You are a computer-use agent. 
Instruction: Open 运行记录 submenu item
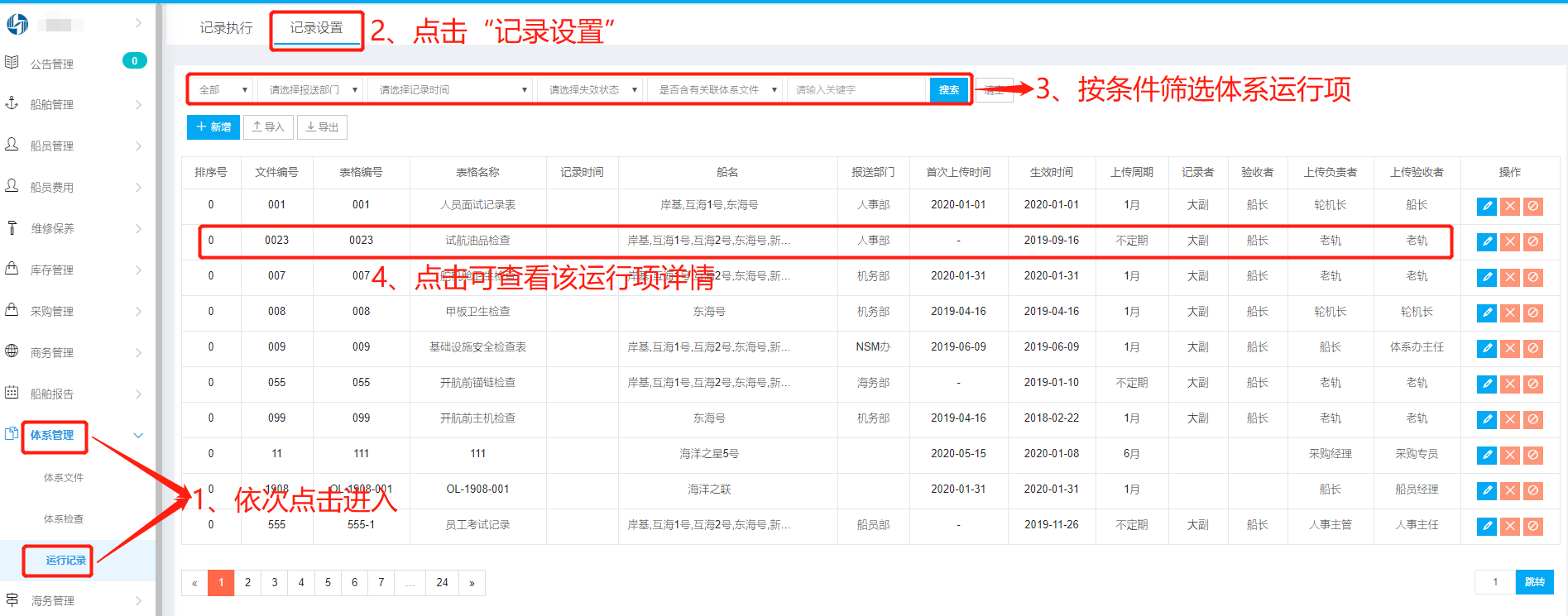[x=65, y=560]
